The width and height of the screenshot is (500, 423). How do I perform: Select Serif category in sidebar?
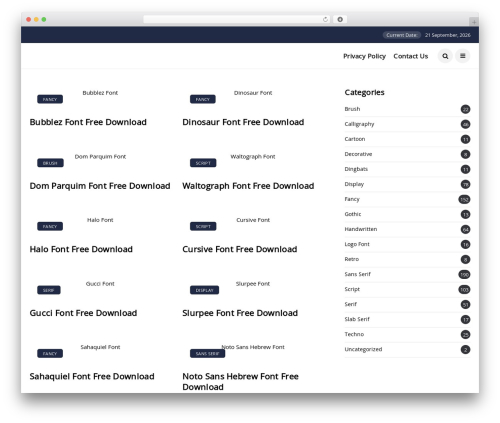click(350, 304)
